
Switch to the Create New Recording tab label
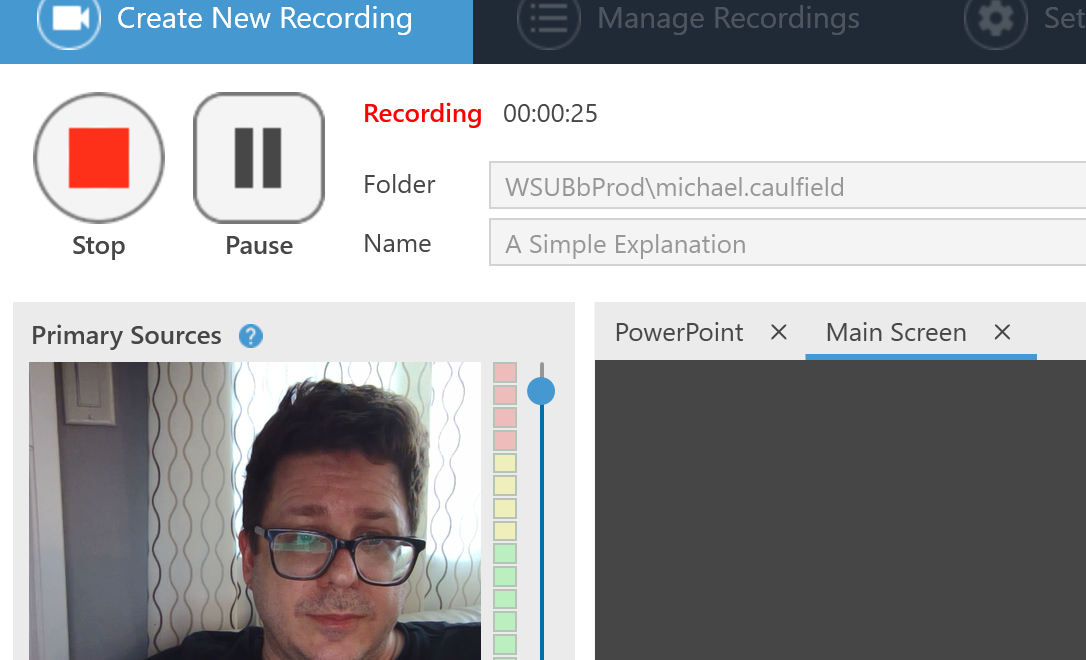[x=264, y=18]
